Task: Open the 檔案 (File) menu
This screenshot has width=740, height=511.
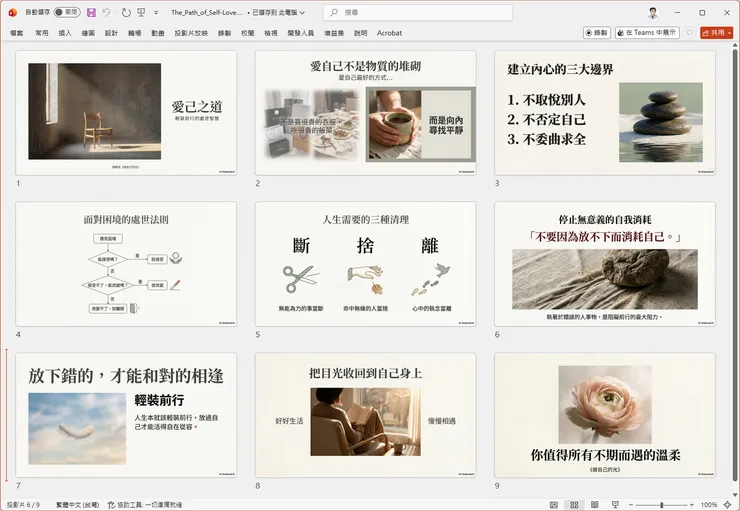Action: tap(17, 33)
